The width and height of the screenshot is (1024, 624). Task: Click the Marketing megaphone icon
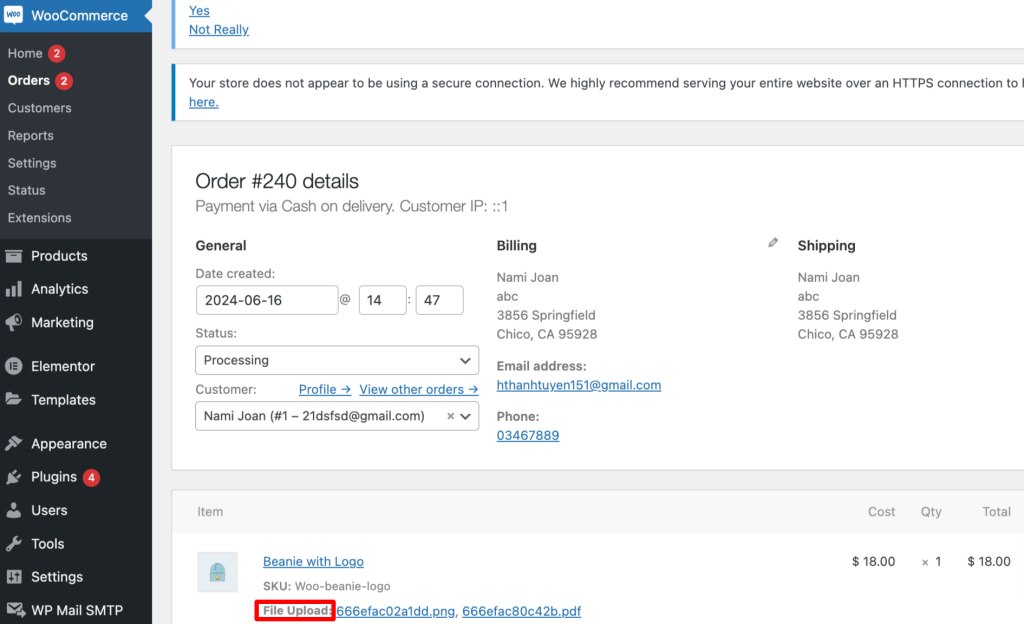tap(14, 322)
